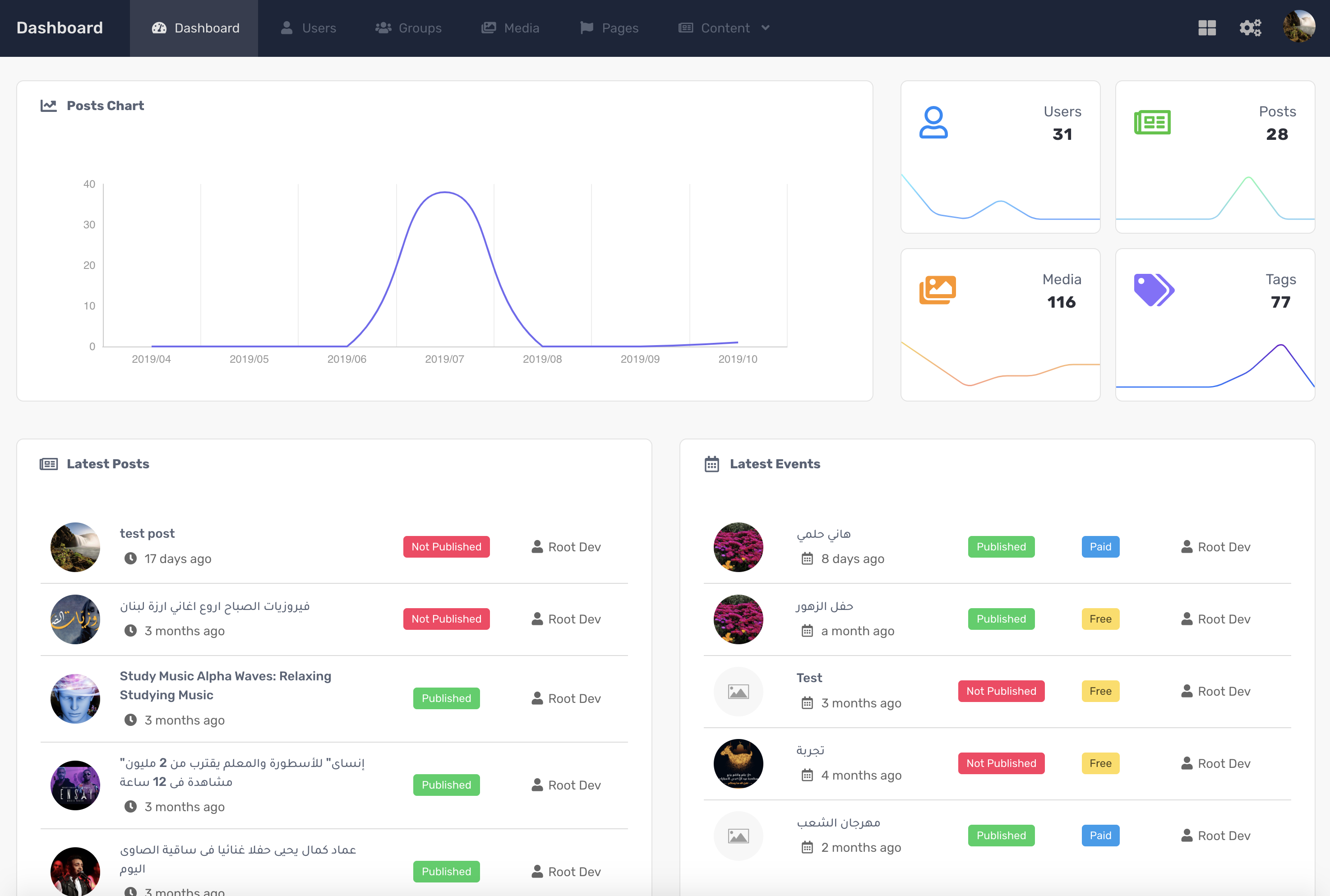Click Root Dev user icon on Test event
1330x896 pixels.
[1187, 691]
